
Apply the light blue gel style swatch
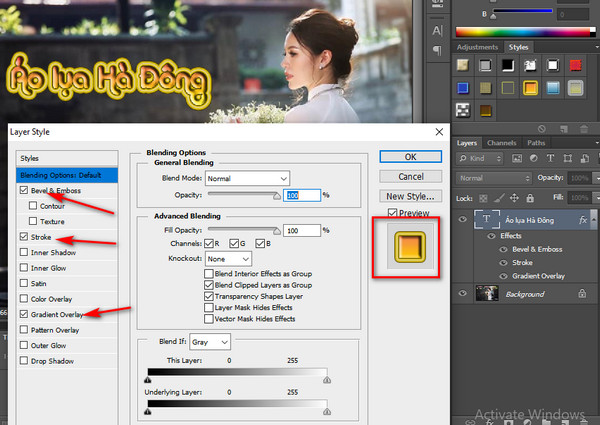[553, 88]
